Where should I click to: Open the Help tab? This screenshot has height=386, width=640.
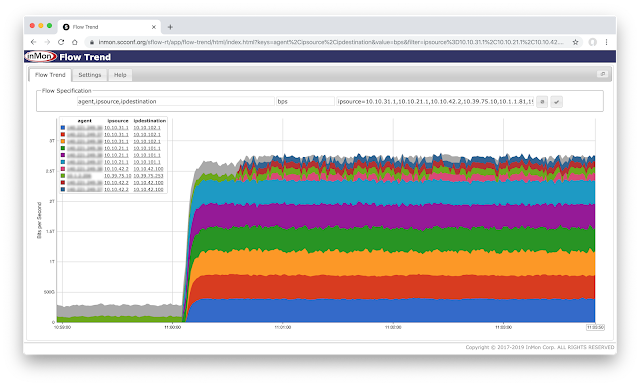[x=120, y=75]
